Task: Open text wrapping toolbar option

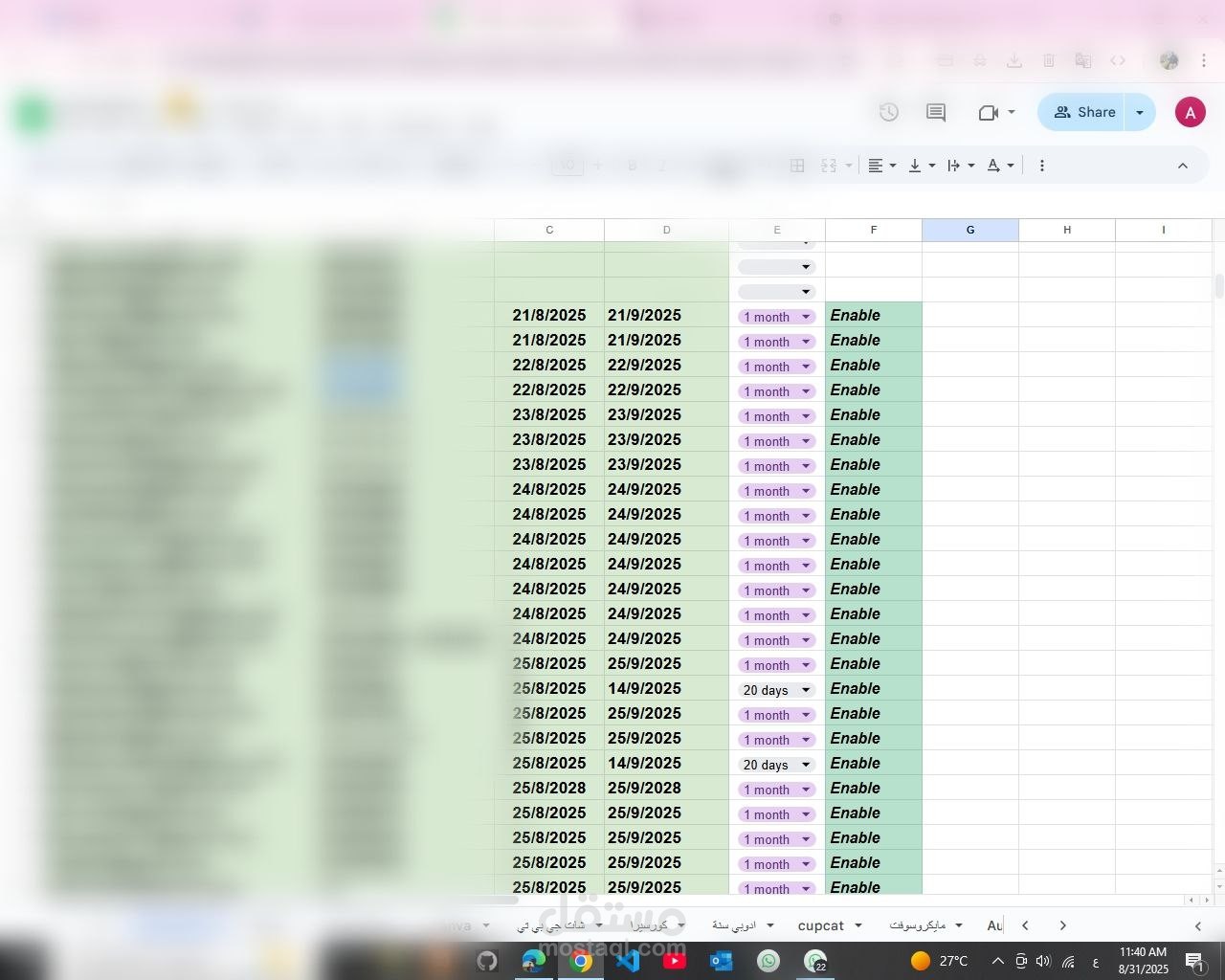Action: (x=960, y=166)
